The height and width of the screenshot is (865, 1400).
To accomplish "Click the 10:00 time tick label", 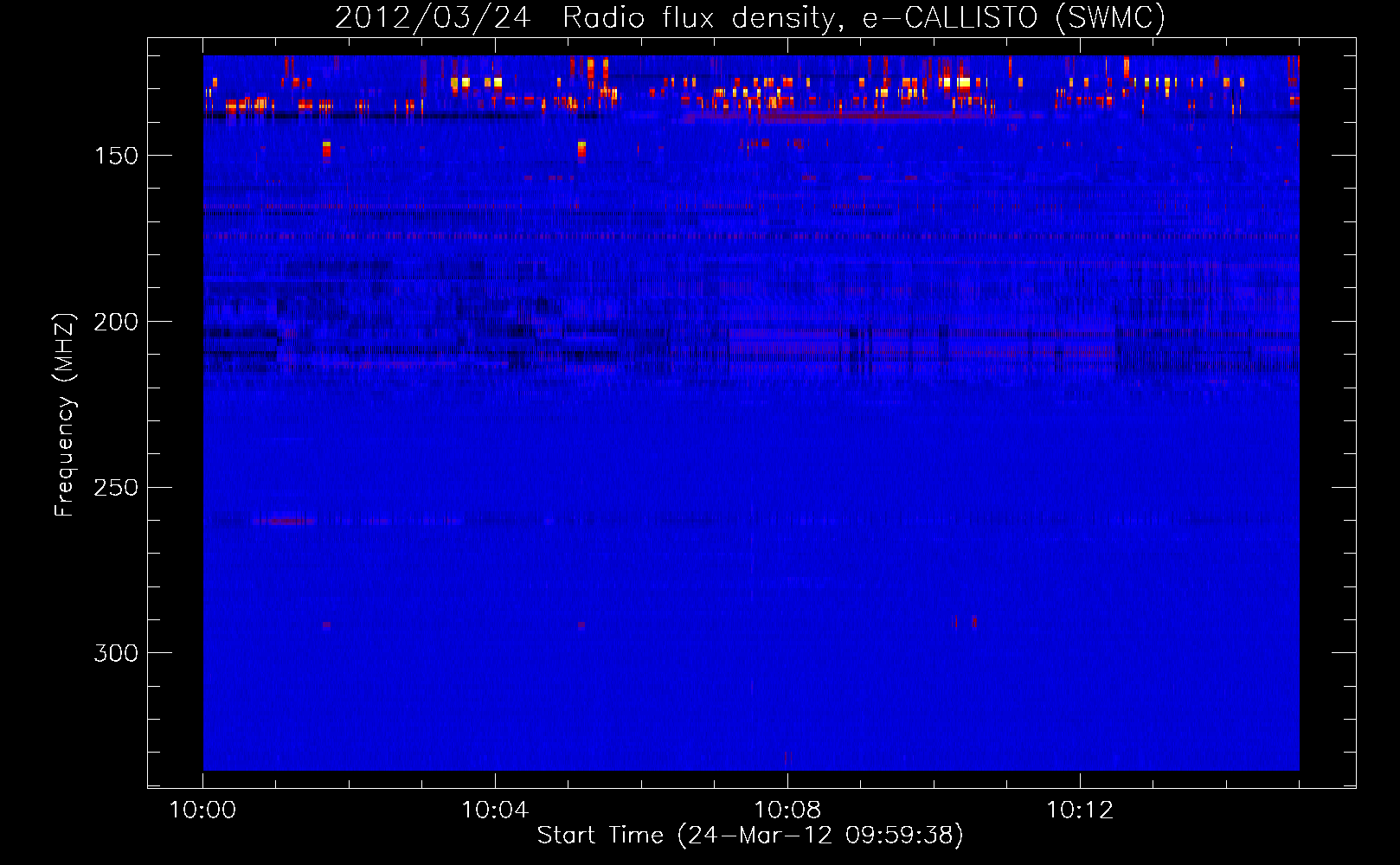I will (x=202, y=811).
